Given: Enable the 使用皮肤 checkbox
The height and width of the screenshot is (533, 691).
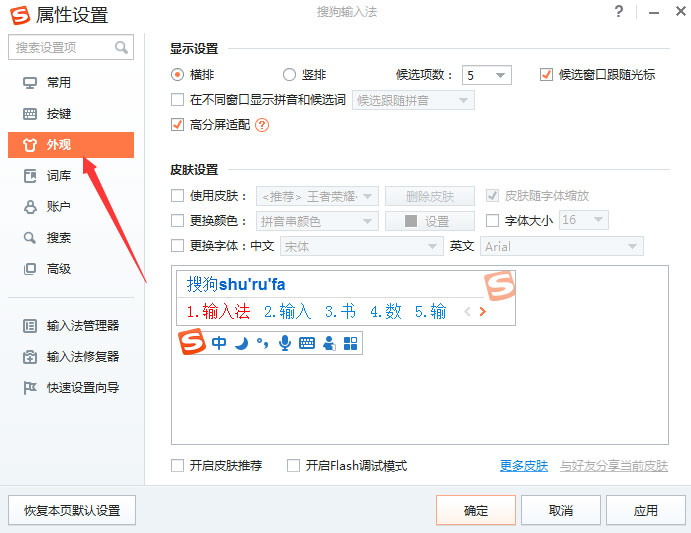Looking at the screenshot, I should (x=177, y=195).
